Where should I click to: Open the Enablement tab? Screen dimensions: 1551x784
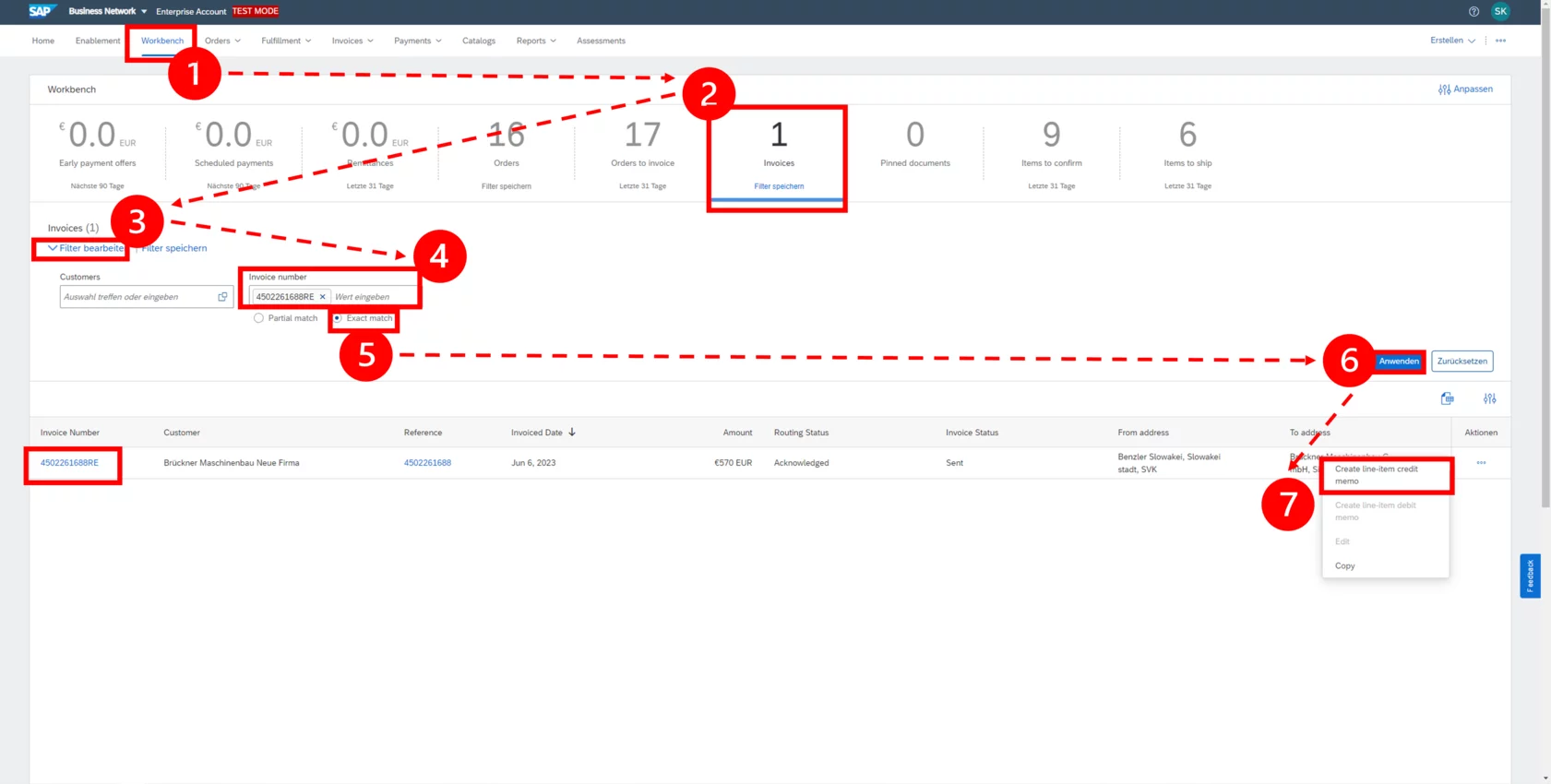[x=98, y=41]
